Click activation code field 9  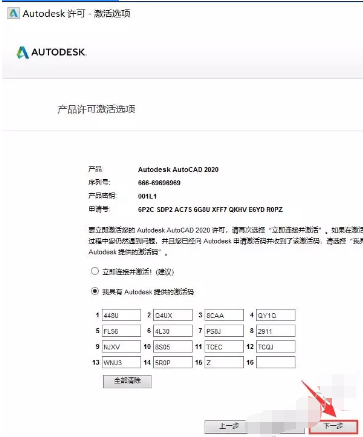[x=121, y=347]
